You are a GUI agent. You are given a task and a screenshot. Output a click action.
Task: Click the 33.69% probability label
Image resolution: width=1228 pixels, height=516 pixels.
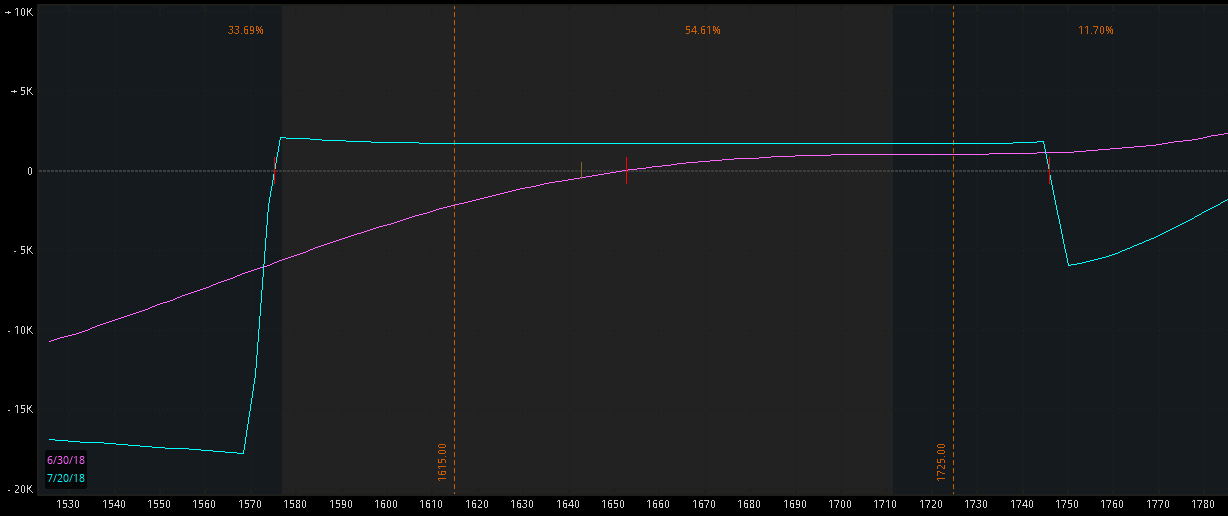click(246, 31)
